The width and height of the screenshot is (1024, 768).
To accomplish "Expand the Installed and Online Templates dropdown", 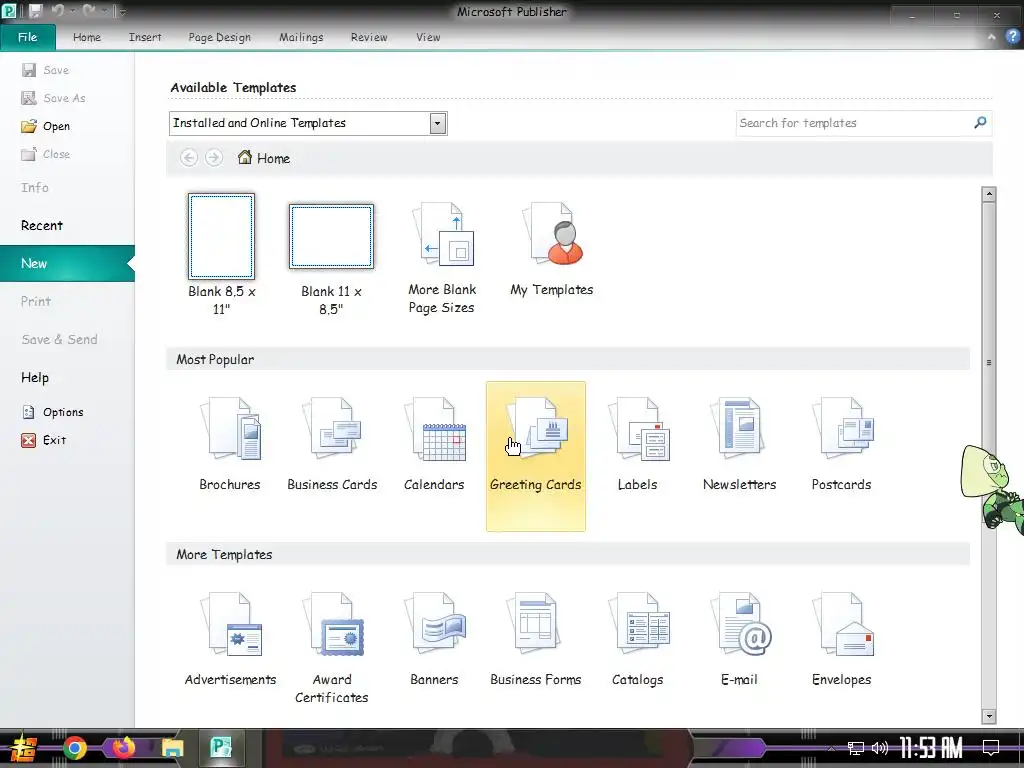I will pyautogui.click(x=438, y=123).
